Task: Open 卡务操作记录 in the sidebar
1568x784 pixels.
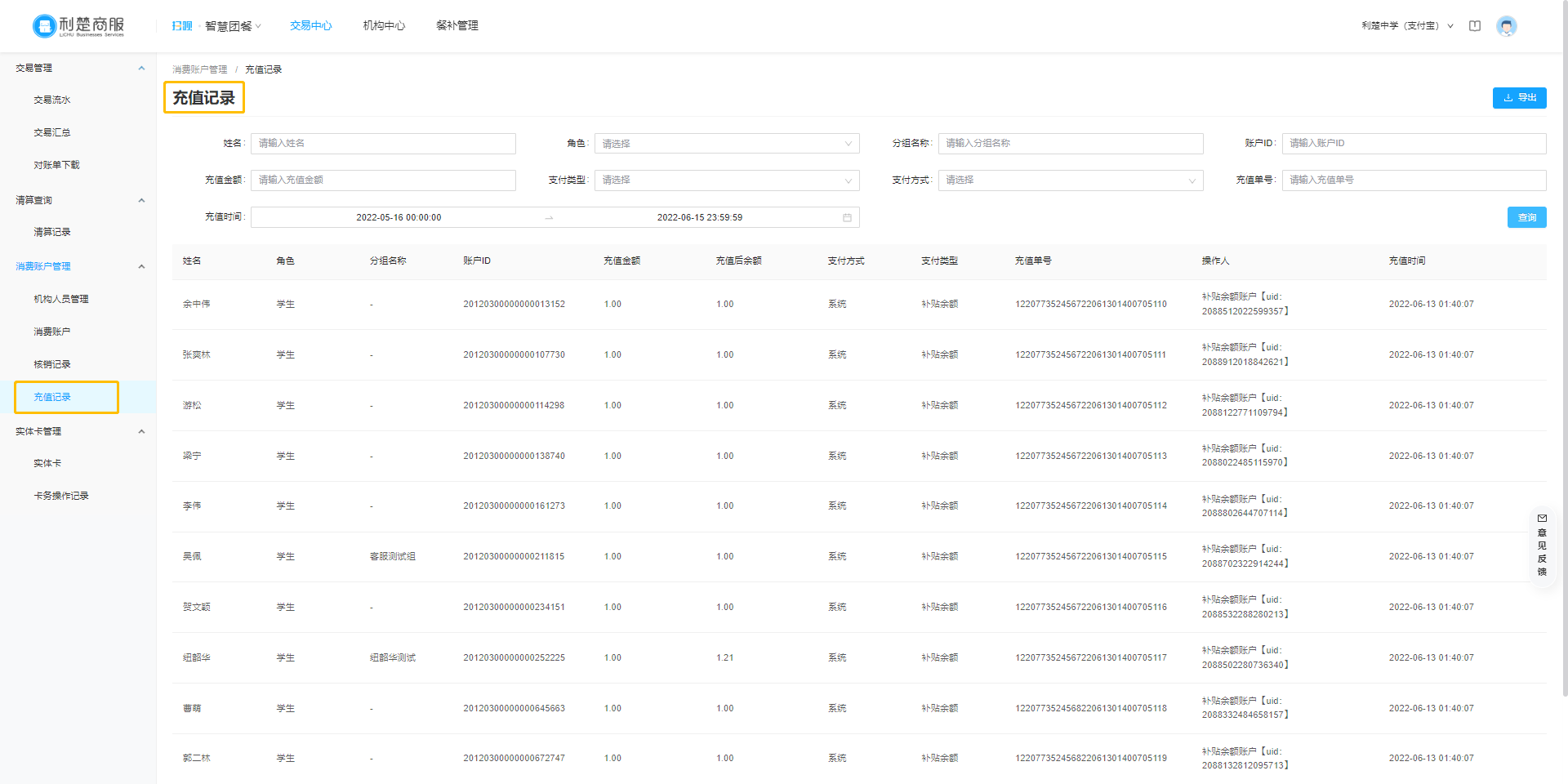Action: 61,496
